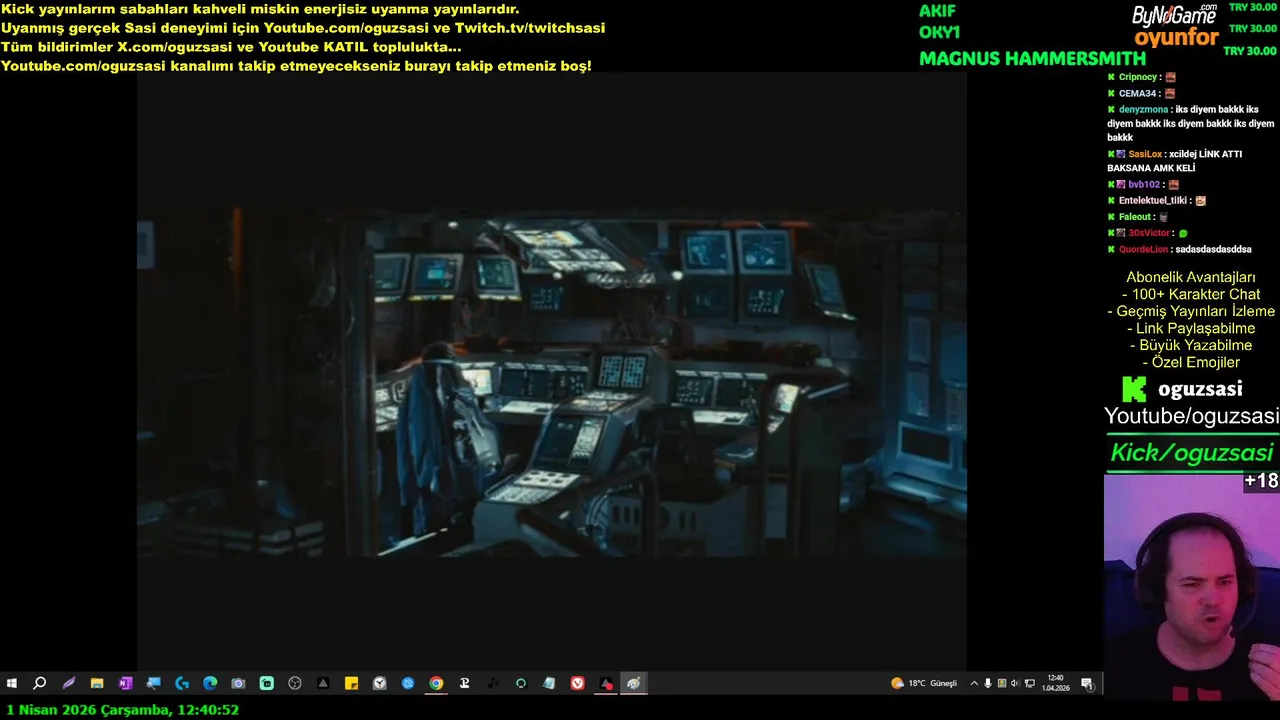The image size is (1280, 720).
Task: Click the oyunfor sponsor logo
Action: pyautogui.click(x=1177, y=38)
